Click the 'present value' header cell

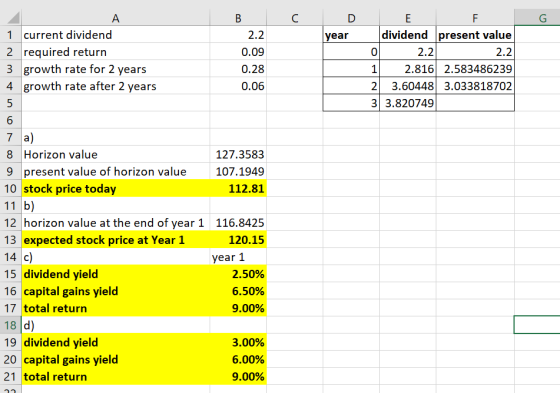(475, 35)
